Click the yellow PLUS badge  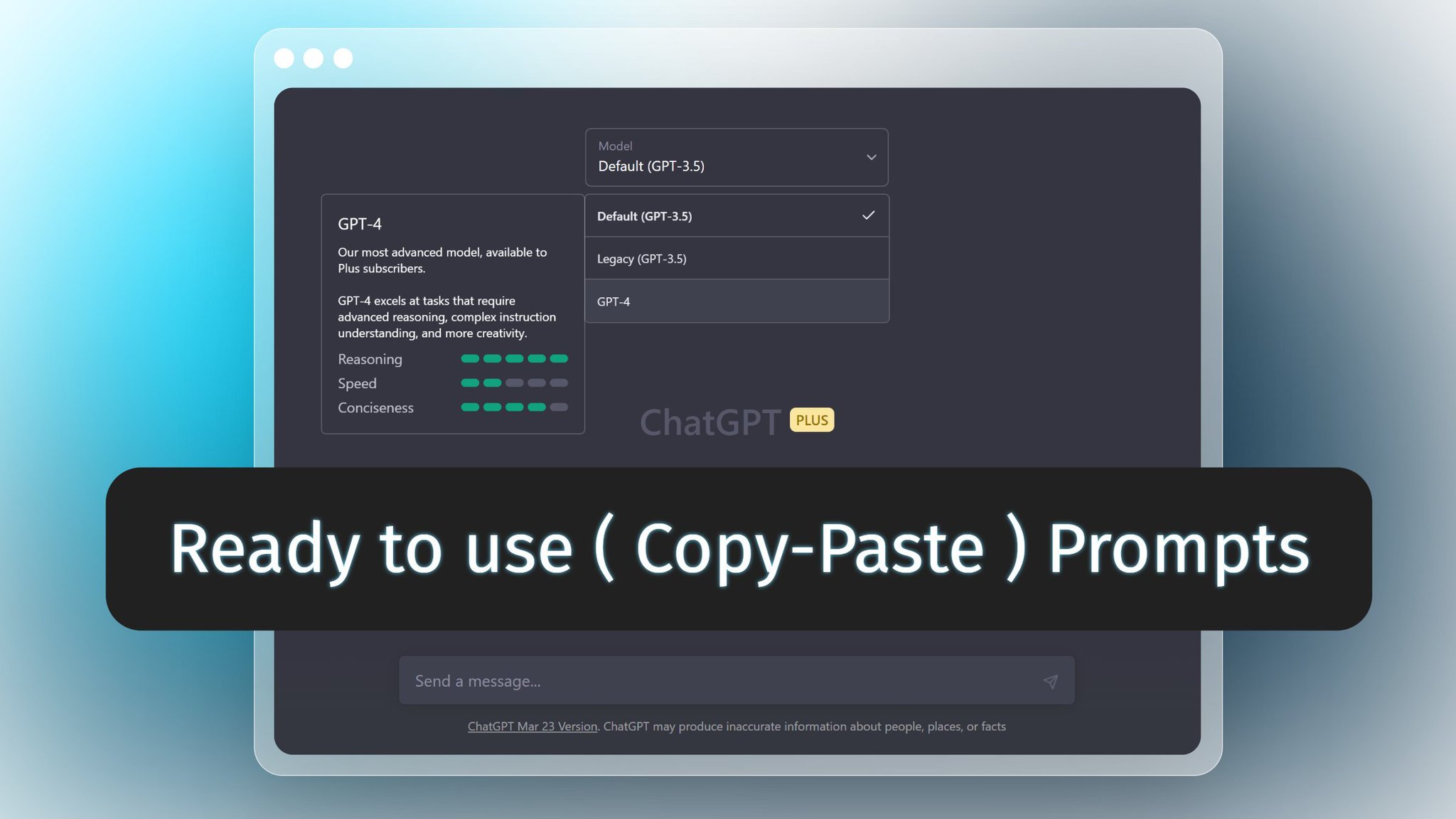(x=811, y=420)
